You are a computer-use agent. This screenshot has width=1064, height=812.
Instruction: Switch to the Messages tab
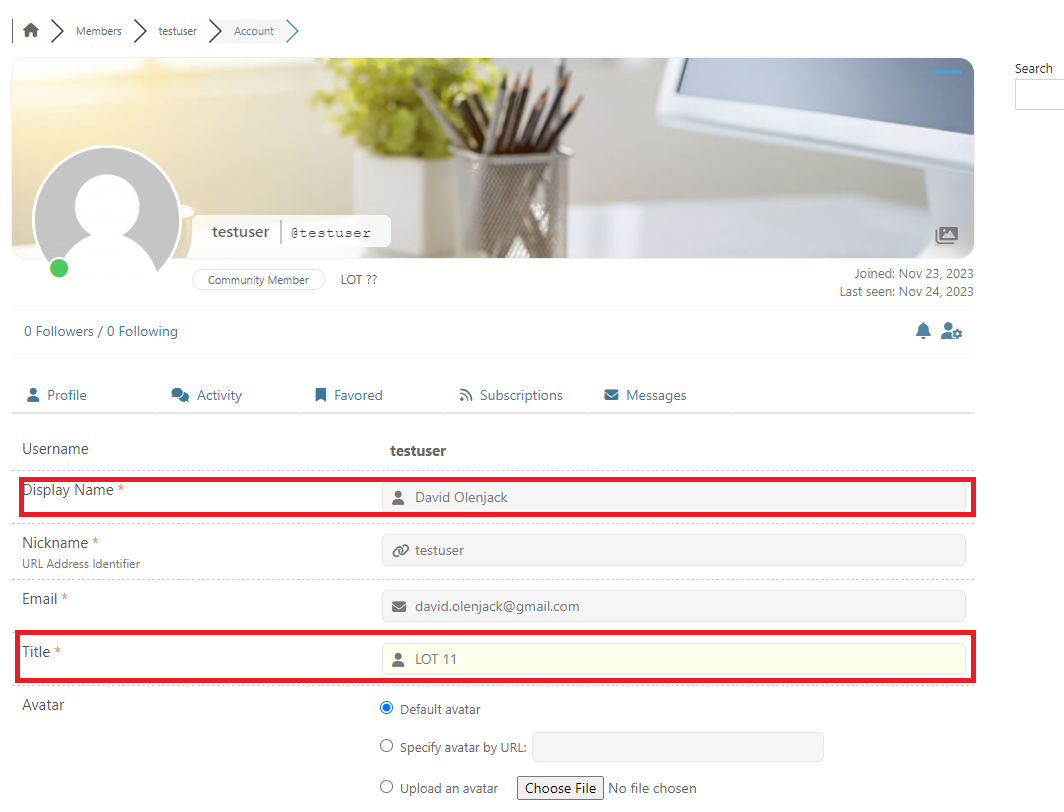pos(645,395)
